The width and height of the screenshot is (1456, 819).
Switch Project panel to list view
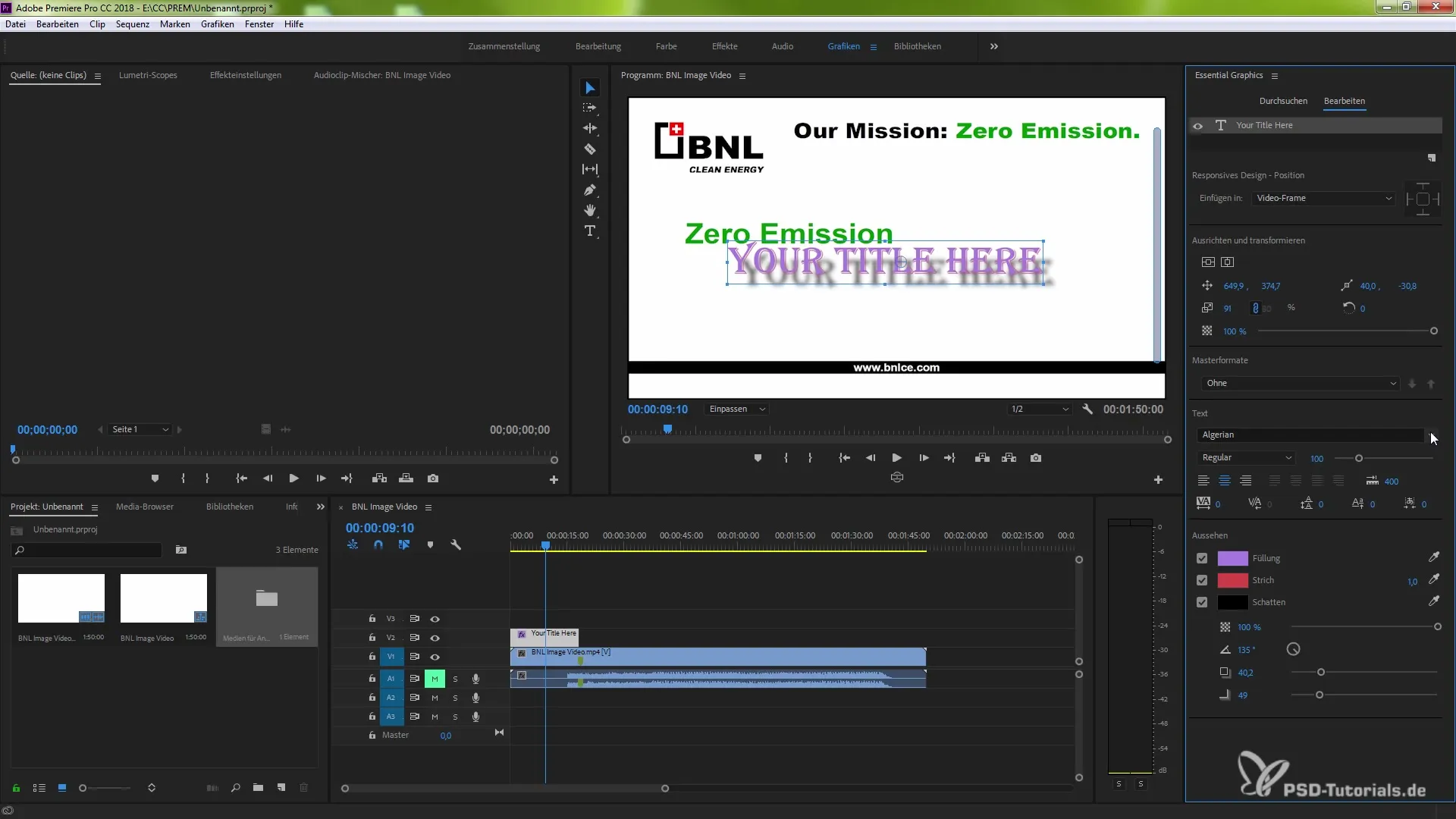click(39, 788)
